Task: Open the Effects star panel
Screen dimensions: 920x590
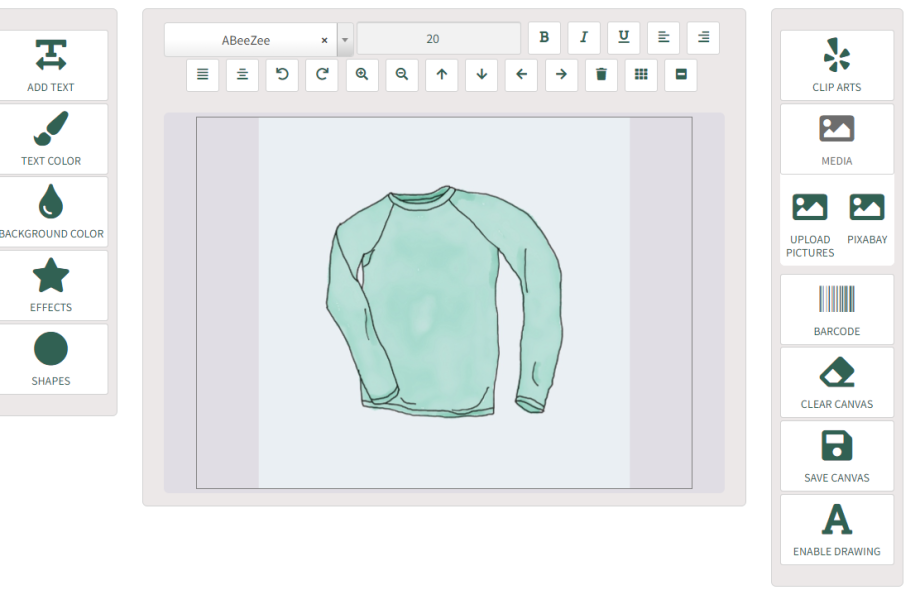Action: pyautogui.click(x=51, y=286)
